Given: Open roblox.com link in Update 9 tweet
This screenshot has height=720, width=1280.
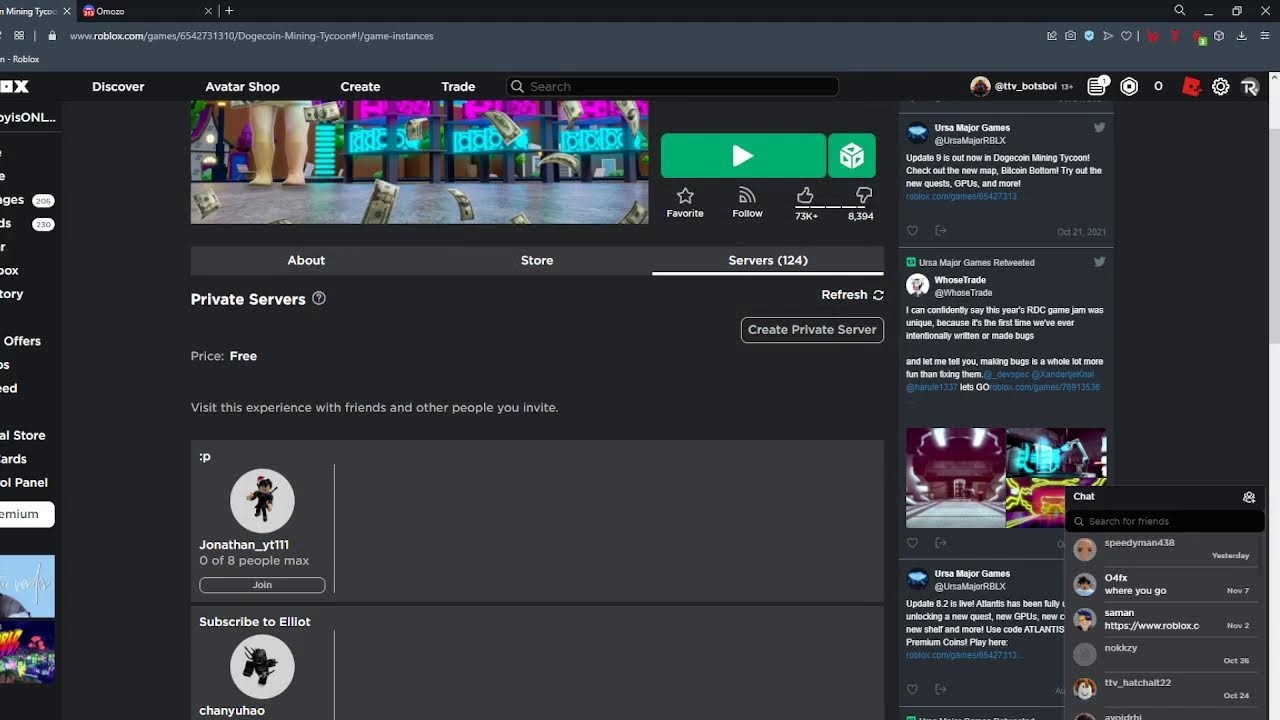Looking at the screenshot, I should (x=961, y=197).
